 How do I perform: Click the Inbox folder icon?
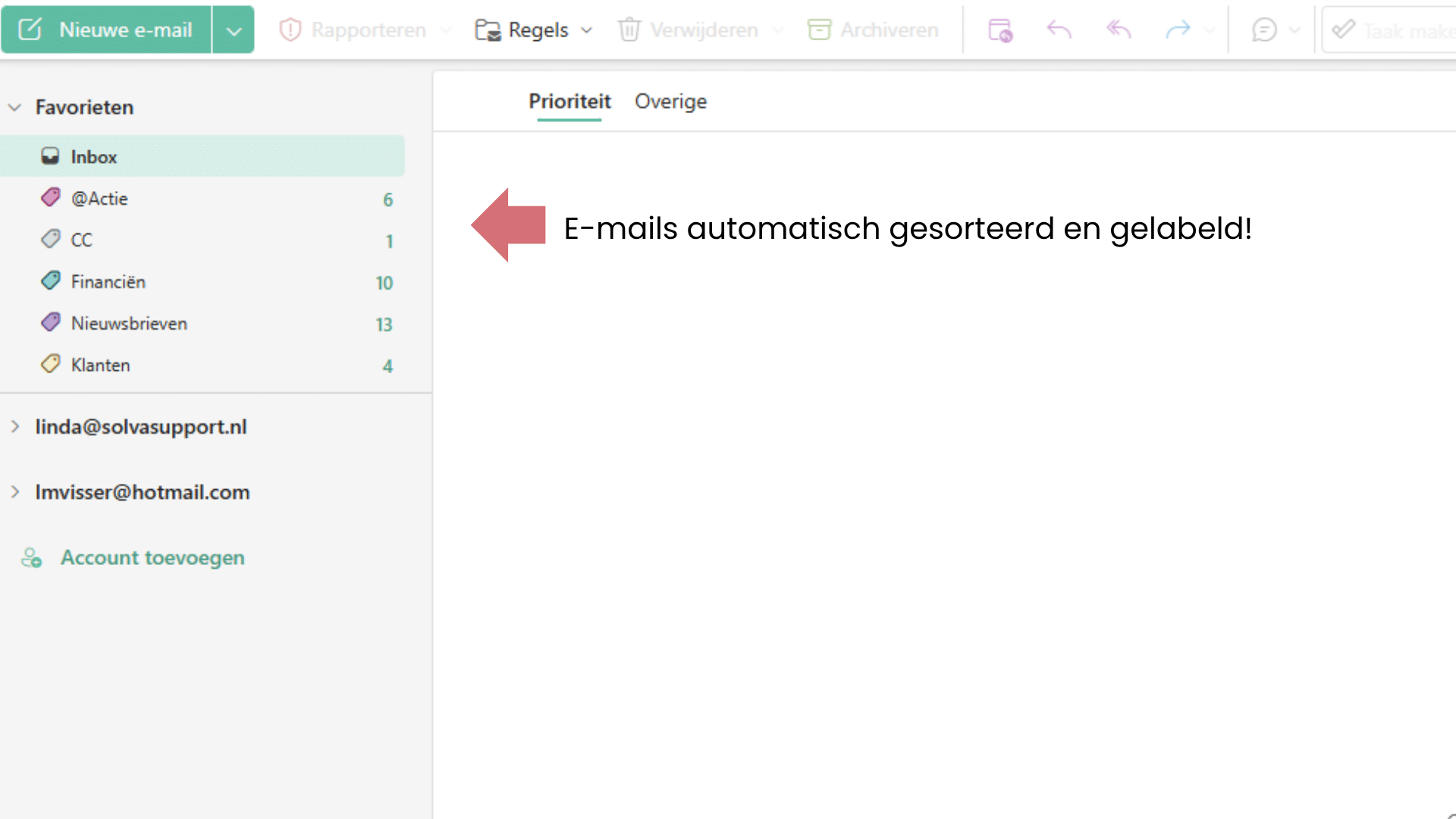[50, 155]
